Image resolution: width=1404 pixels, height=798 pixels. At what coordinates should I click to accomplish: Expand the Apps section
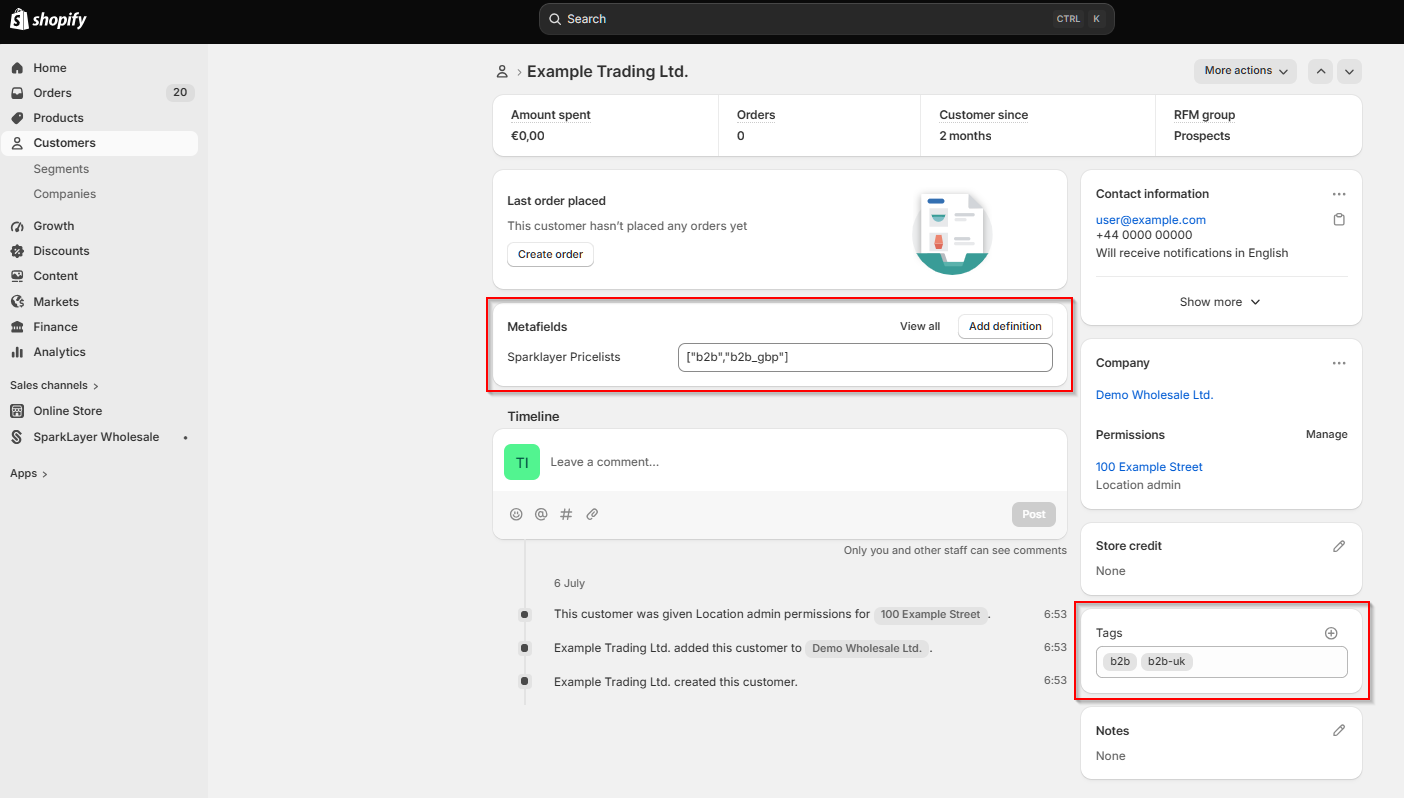[x=29, y=474]
